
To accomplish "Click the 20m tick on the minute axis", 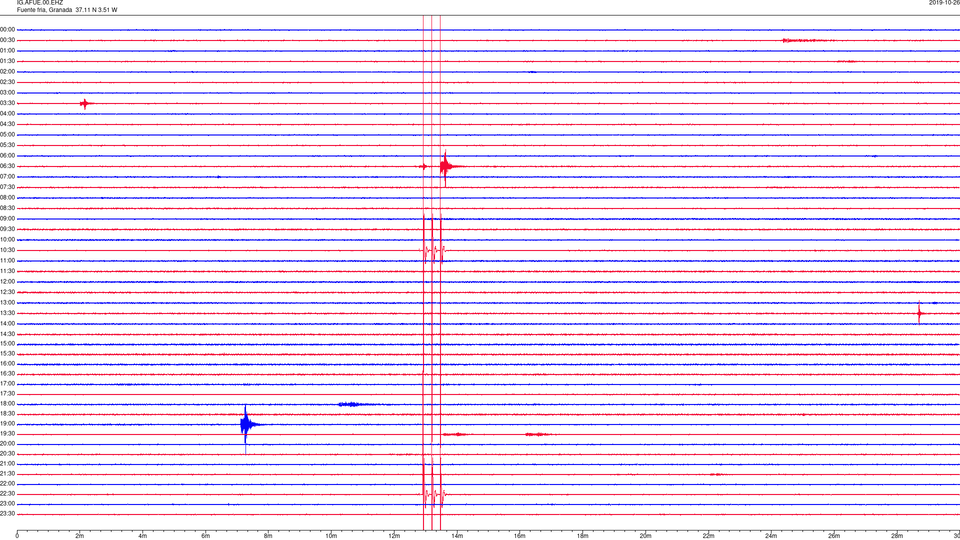I will (645, 536).
